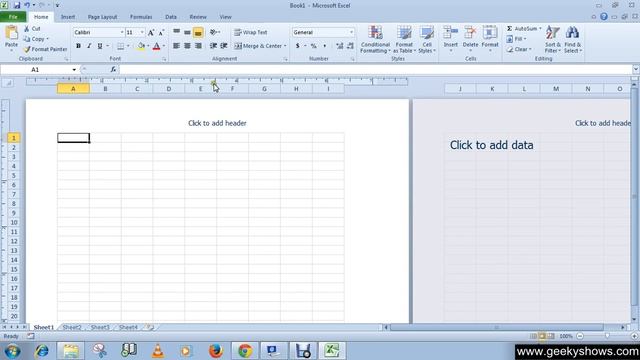The width and height of the screenshot is (640, 360).
Task: Toggle Middle Align alignment
Action: 187,32
